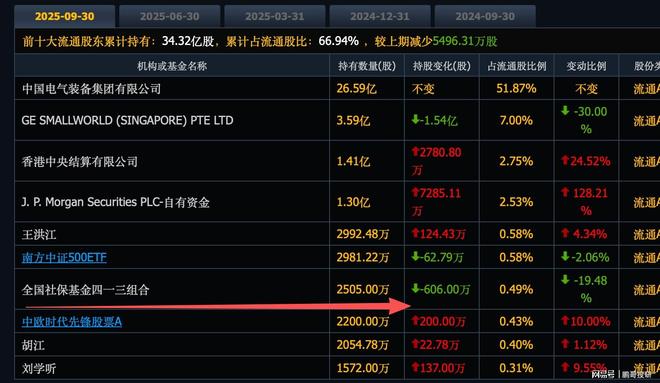Click the 34.32亿股 total holdings figure
Screen dimensions: 660x383
188,41
